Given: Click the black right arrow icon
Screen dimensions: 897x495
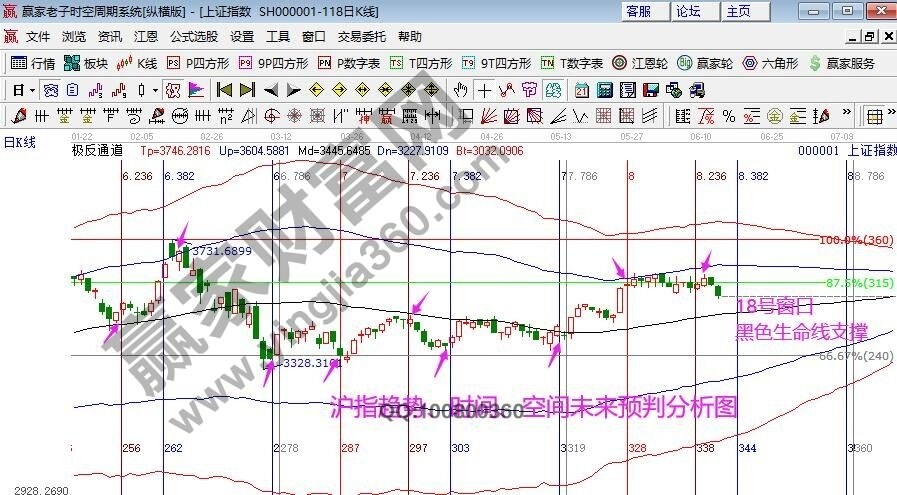Looking at the screenshot, I should pyautogui.click(x=293, y=90).
